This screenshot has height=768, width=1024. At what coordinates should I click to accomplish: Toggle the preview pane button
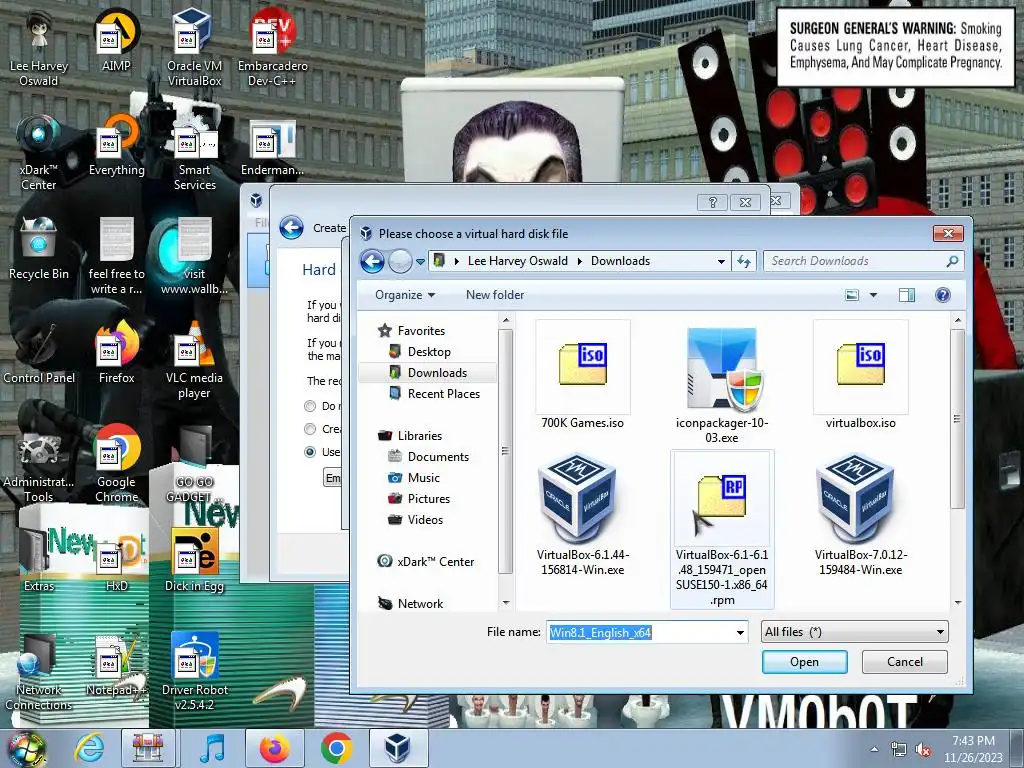pos(906,295)
